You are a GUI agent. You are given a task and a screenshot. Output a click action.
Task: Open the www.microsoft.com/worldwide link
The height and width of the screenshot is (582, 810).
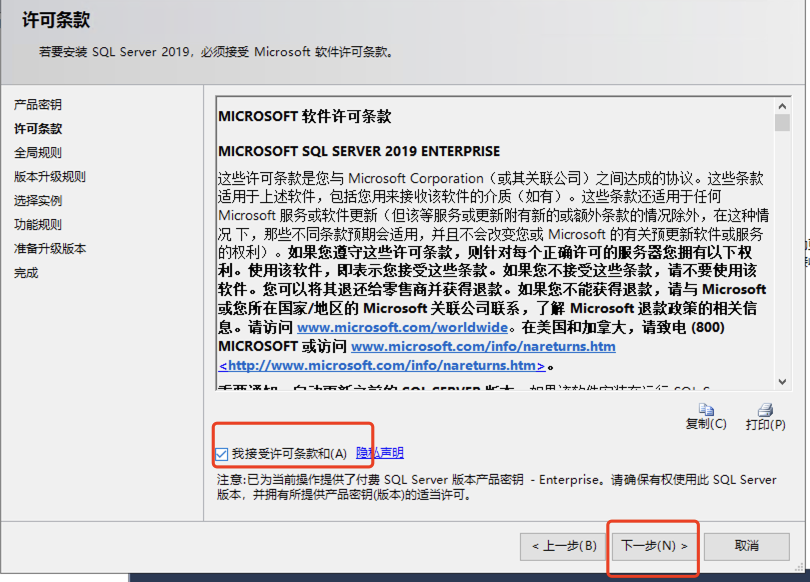click(402, 328)
